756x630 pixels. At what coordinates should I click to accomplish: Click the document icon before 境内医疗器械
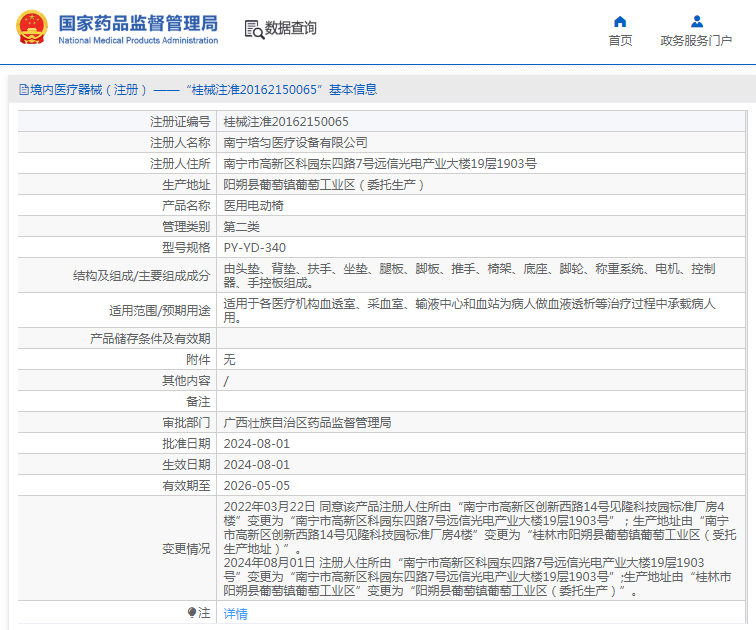click(24, 90)
